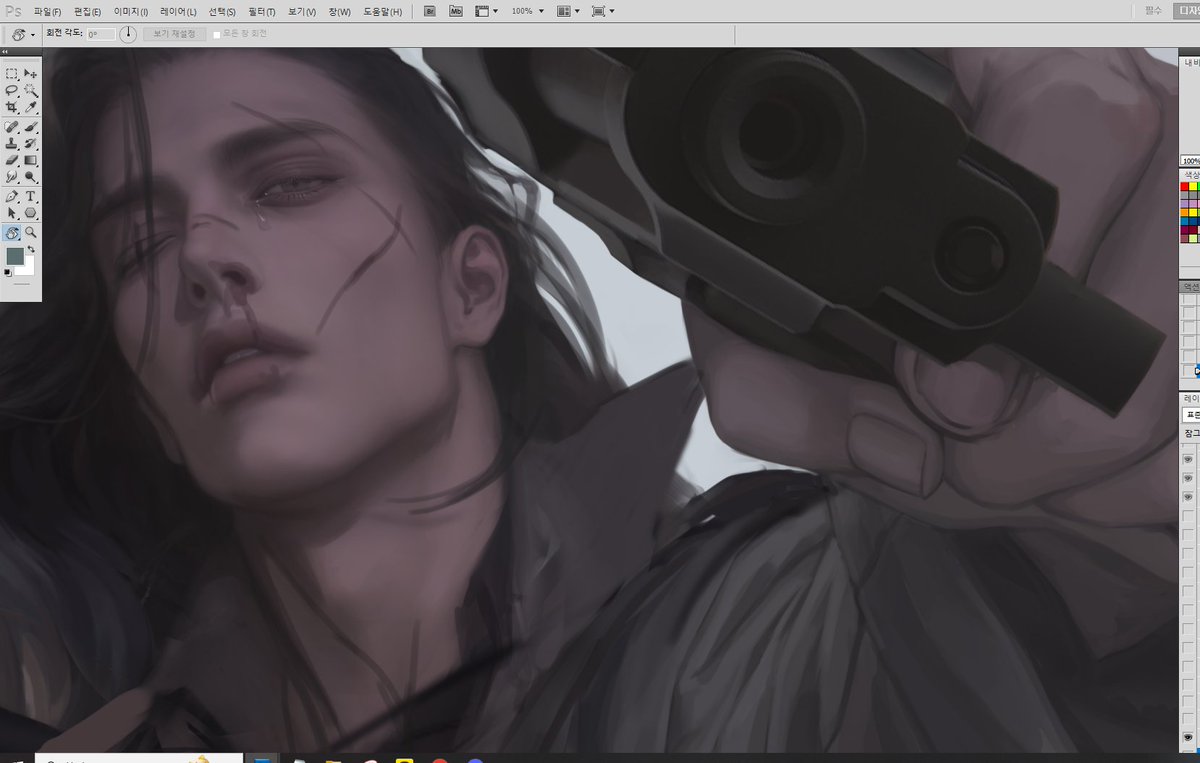Click the white background color swatch
The image size is (1200, 763).
(x=27, y=268)
